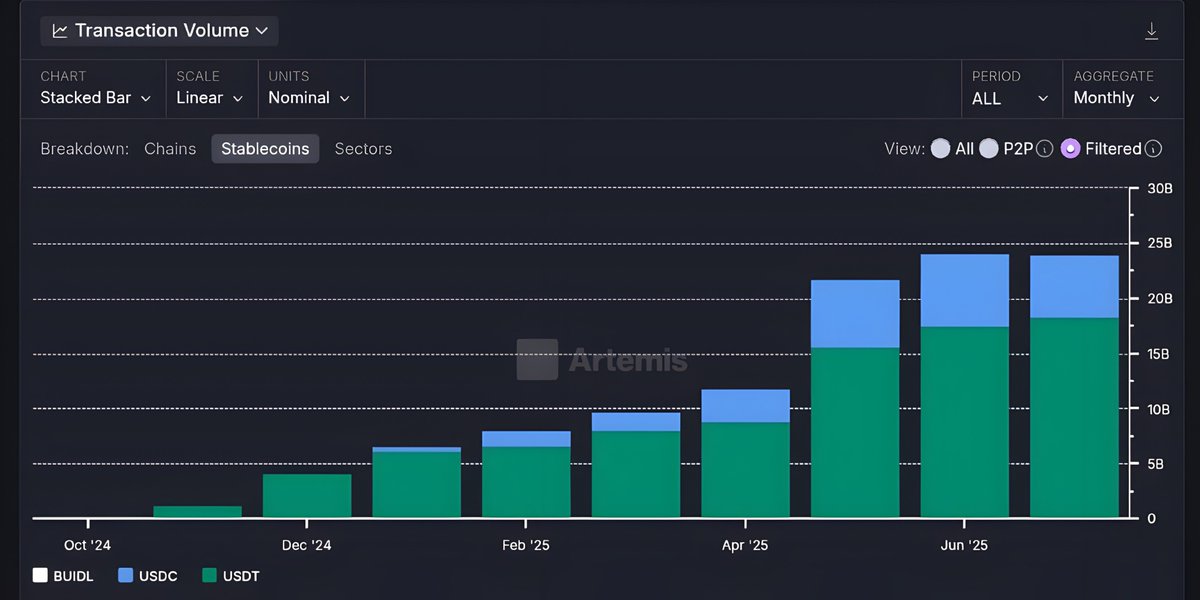
Task: Open the Stacked Bar chart type dropdown
Action: (x=95, y=98)
